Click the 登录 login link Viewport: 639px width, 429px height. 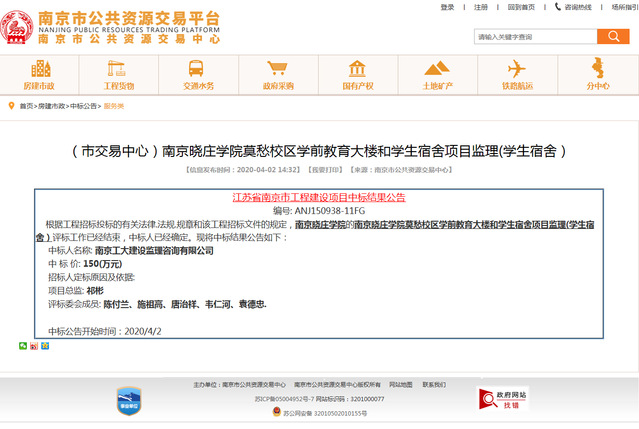click(447, 7)
